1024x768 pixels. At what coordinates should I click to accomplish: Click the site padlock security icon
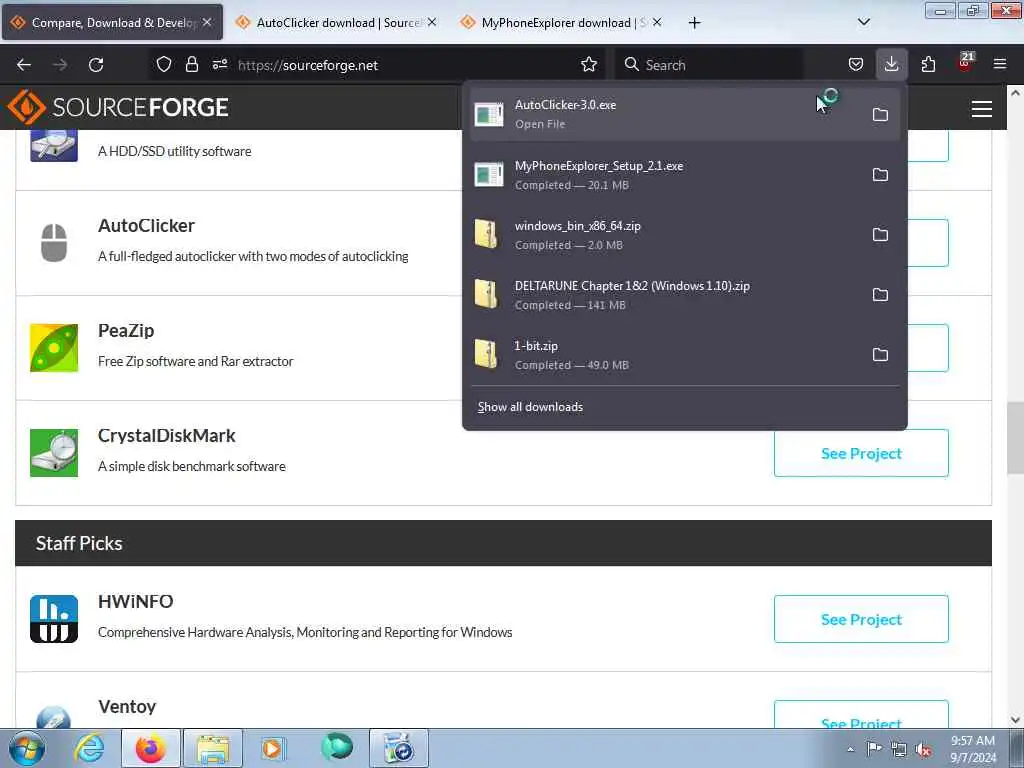(x=191, y=64)
